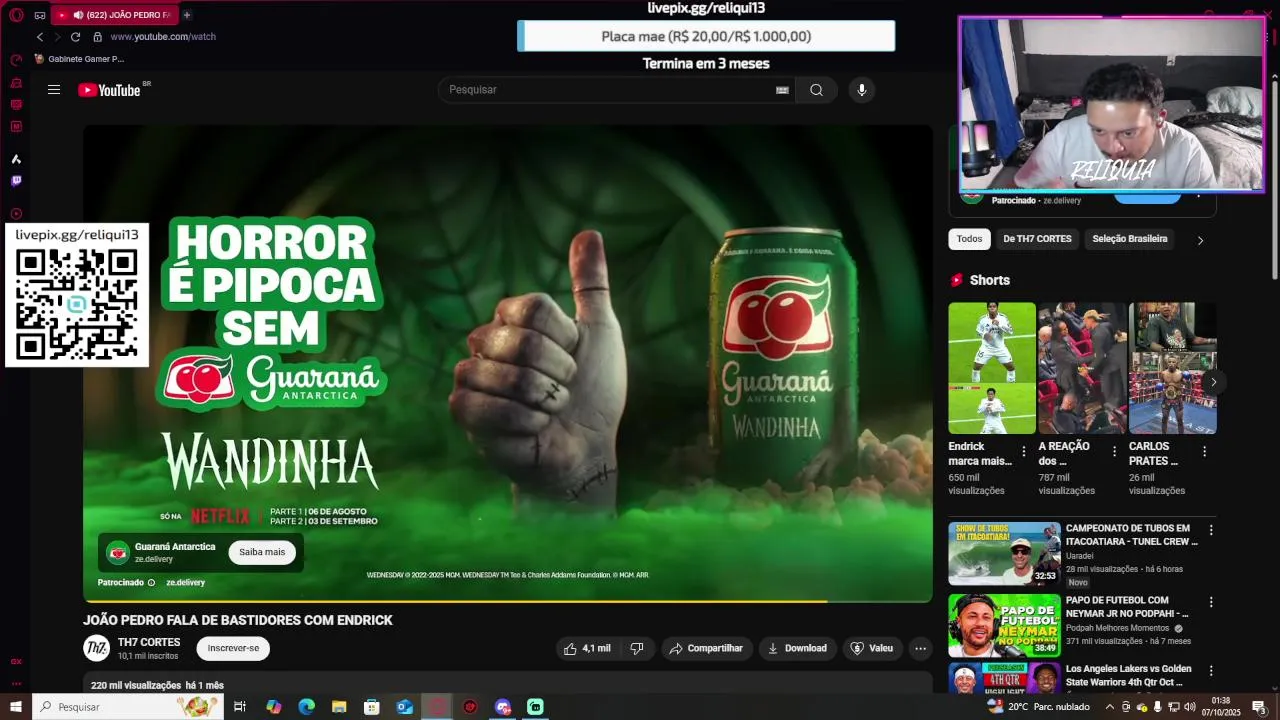Open the Patrocinado info icon

click(x=152, y=582)
